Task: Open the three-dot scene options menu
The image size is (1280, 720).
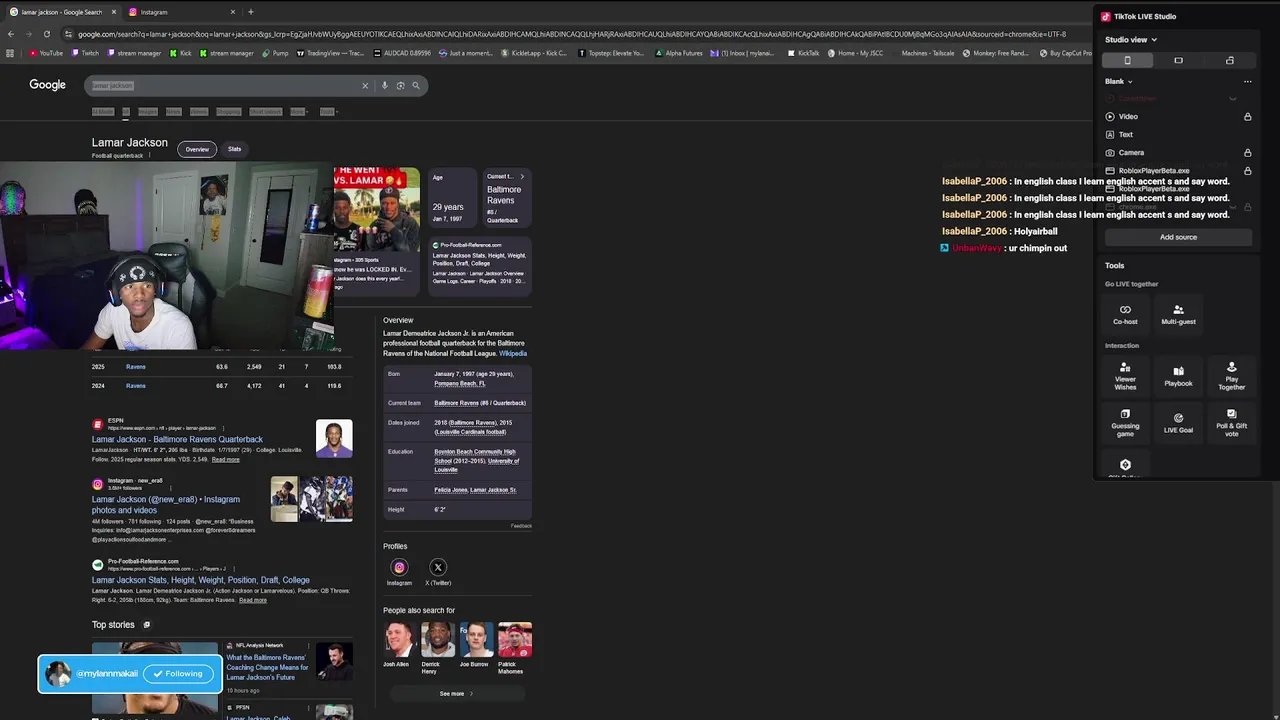Action: coord(1247,81)
